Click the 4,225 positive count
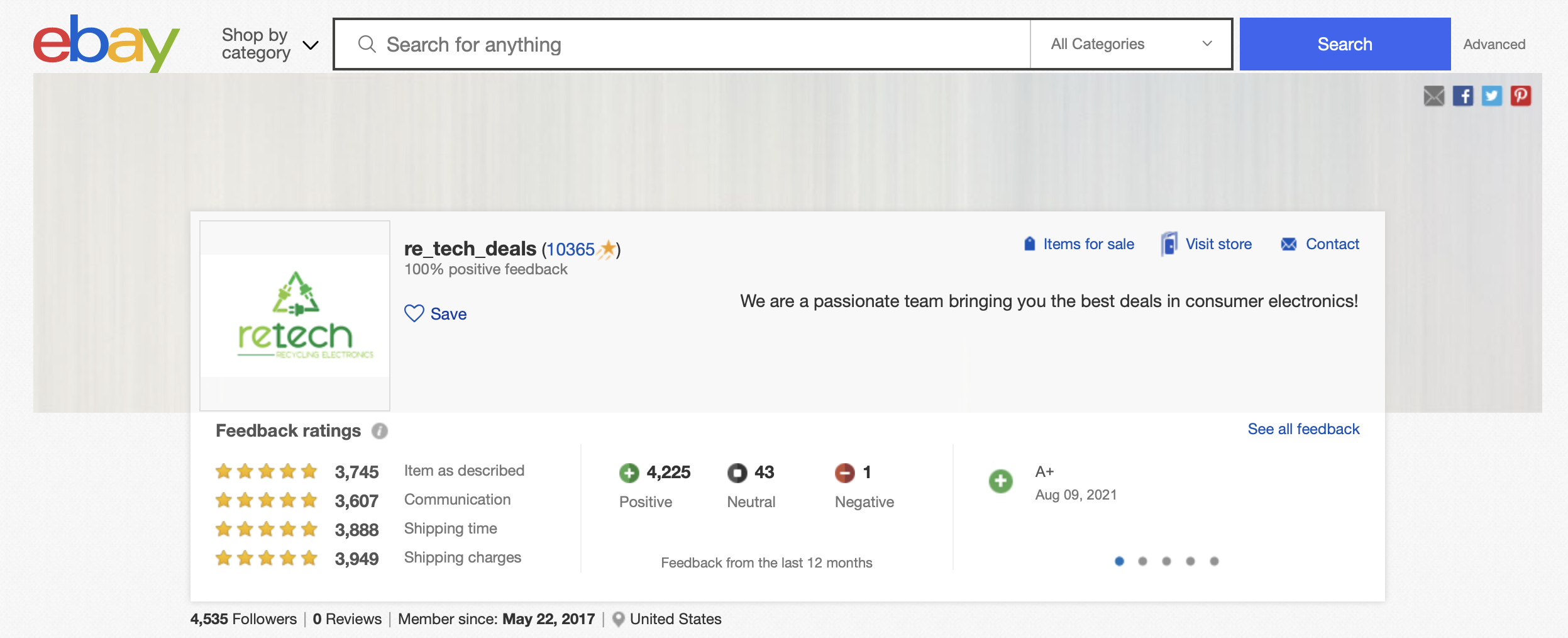The width and height of the screenshot is (1568, 638). click(x=668, y=472)
